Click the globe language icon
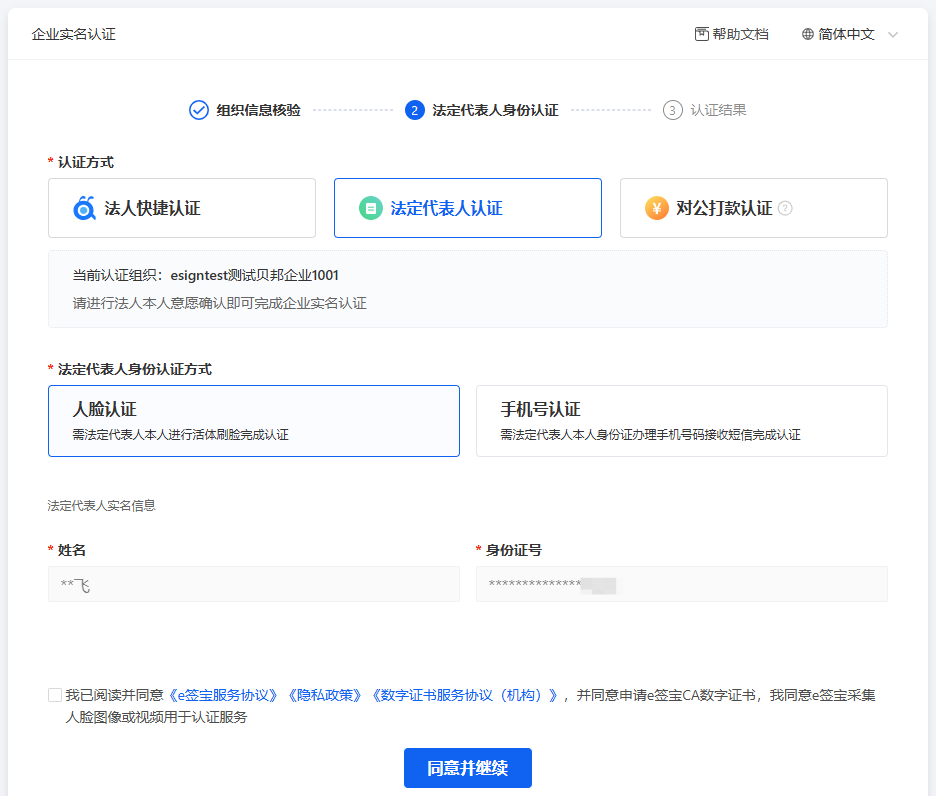 [808, 34]
